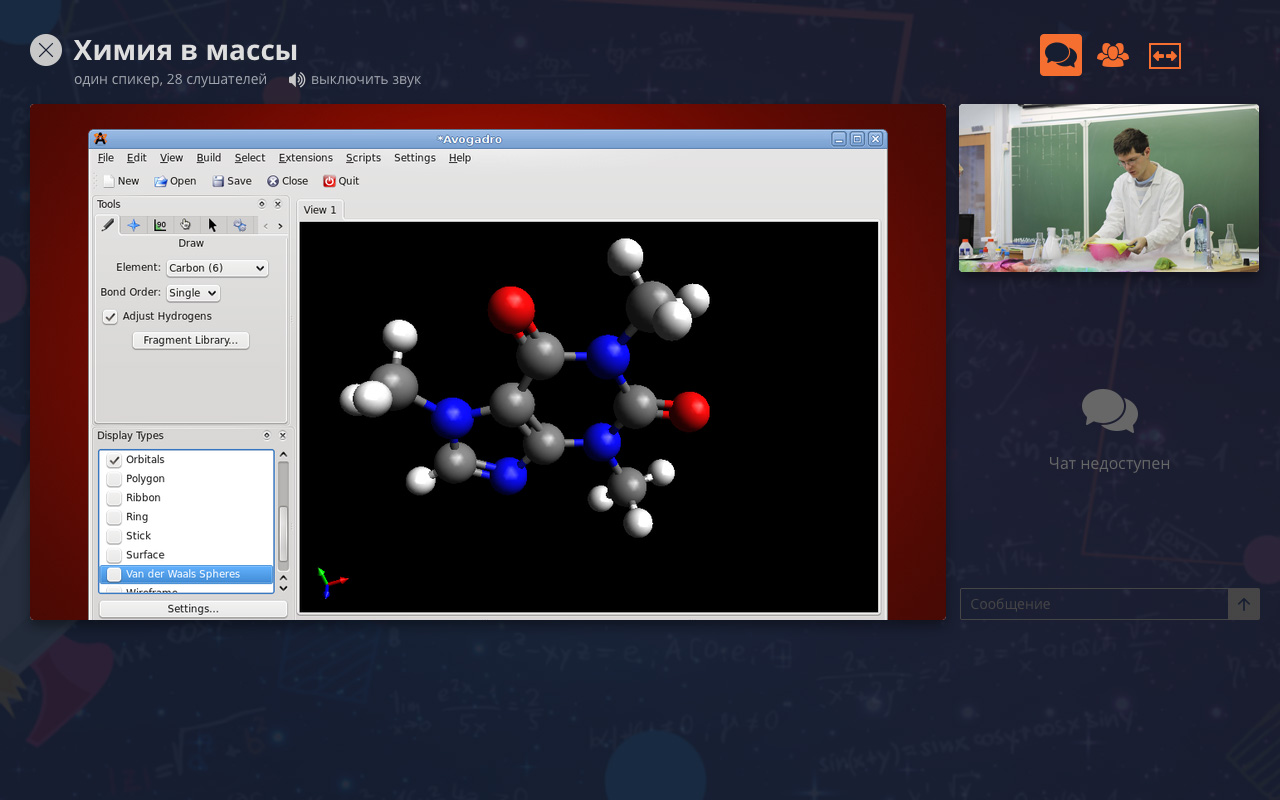Viewport: 1280px width, 800px height.
Task: Click Quit toolbar button
Action: [341, 181]
